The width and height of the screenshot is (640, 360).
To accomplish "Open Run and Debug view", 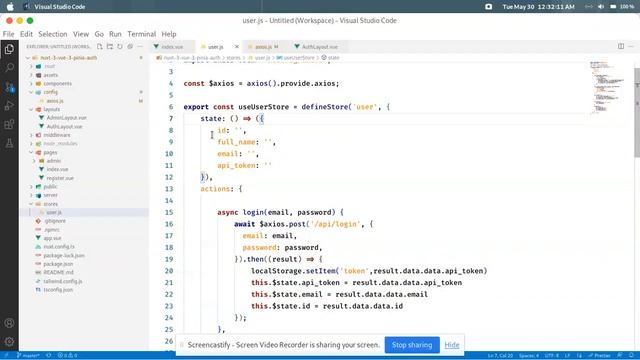I will tap(9, 106).
